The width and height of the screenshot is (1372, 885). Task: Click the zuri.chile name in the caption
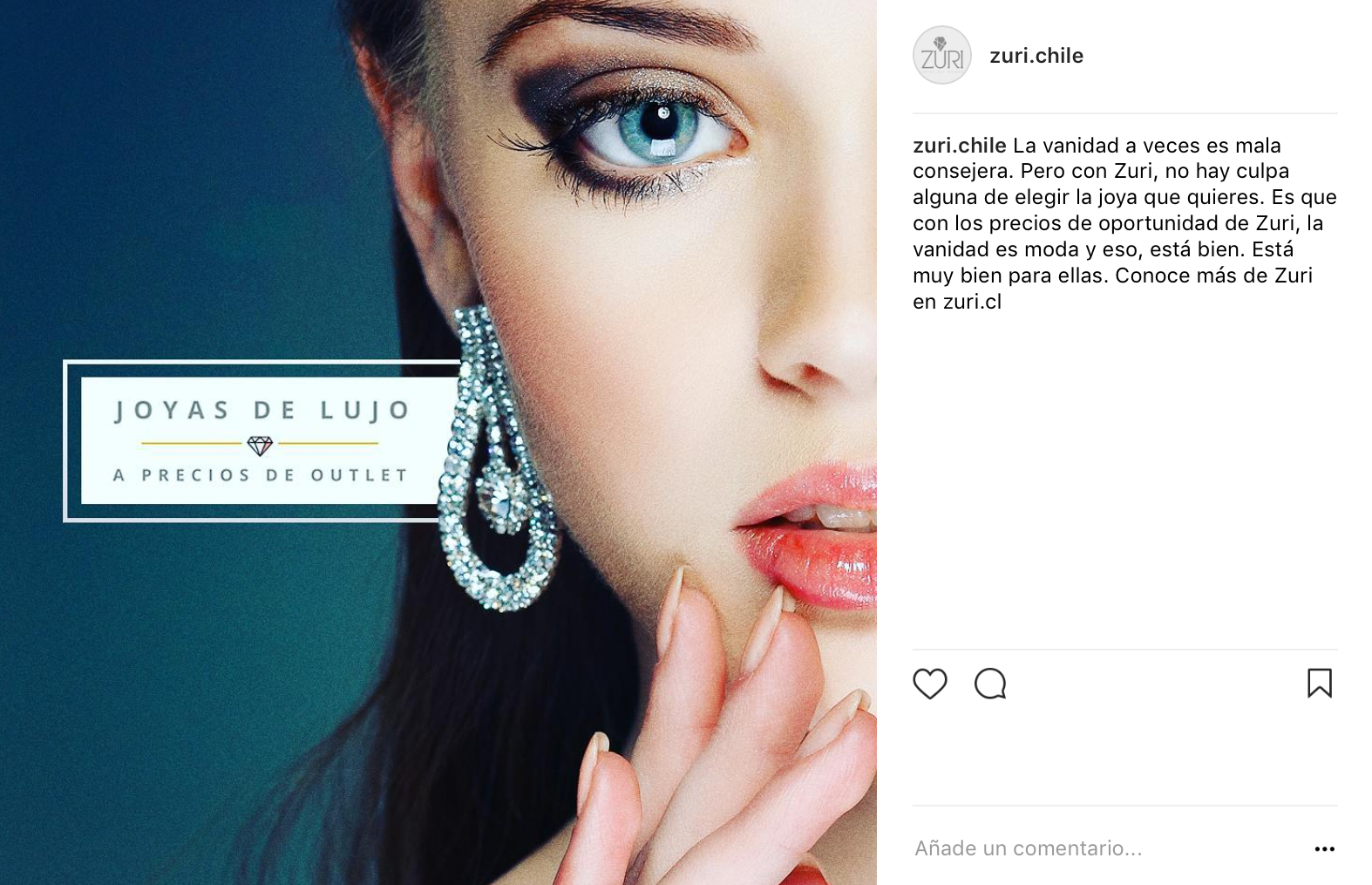pyautogui.click(x=959, y=146)
